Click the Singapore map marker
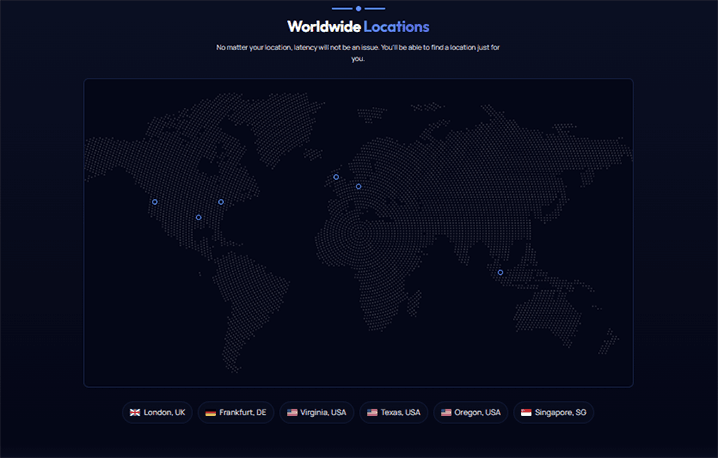The width and height of the screenshot is (718, 458). coord(500,273)
